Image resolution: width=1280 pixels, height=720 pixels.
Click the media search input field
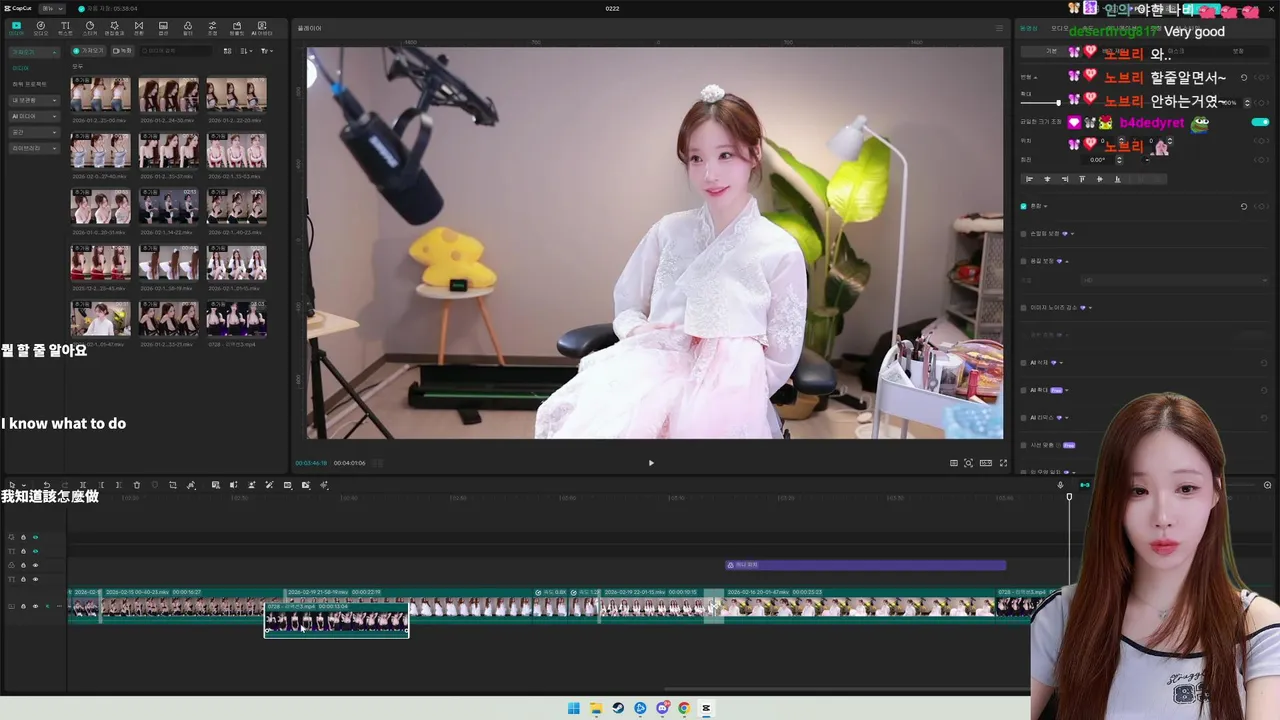(x=175, y=51)
